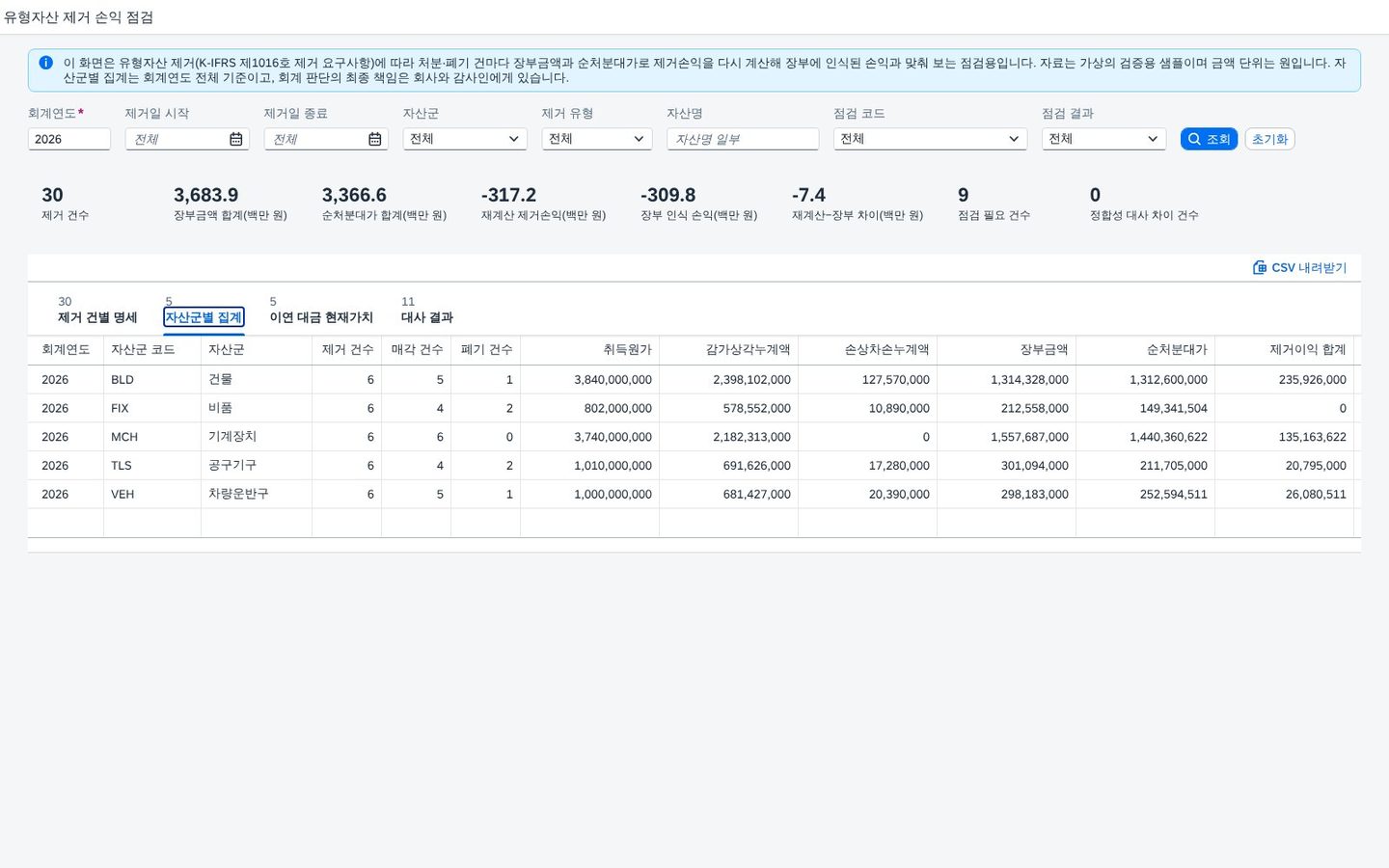Click the 차량운반구 asset group cell
This screenshot has width=1389, height=868.
pos(257,494)
